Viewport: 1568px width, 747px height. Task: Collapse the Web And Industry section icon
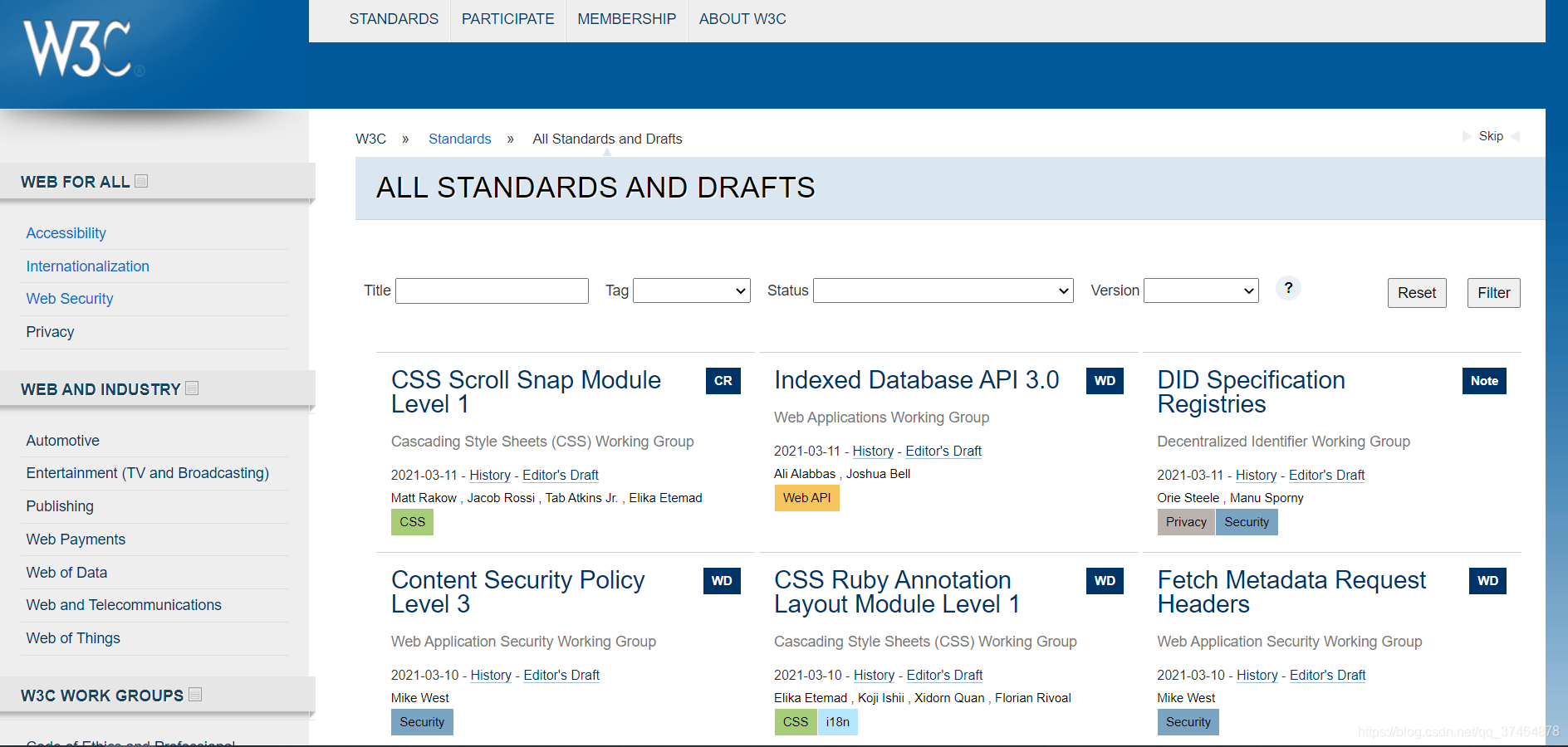[192, 388]
